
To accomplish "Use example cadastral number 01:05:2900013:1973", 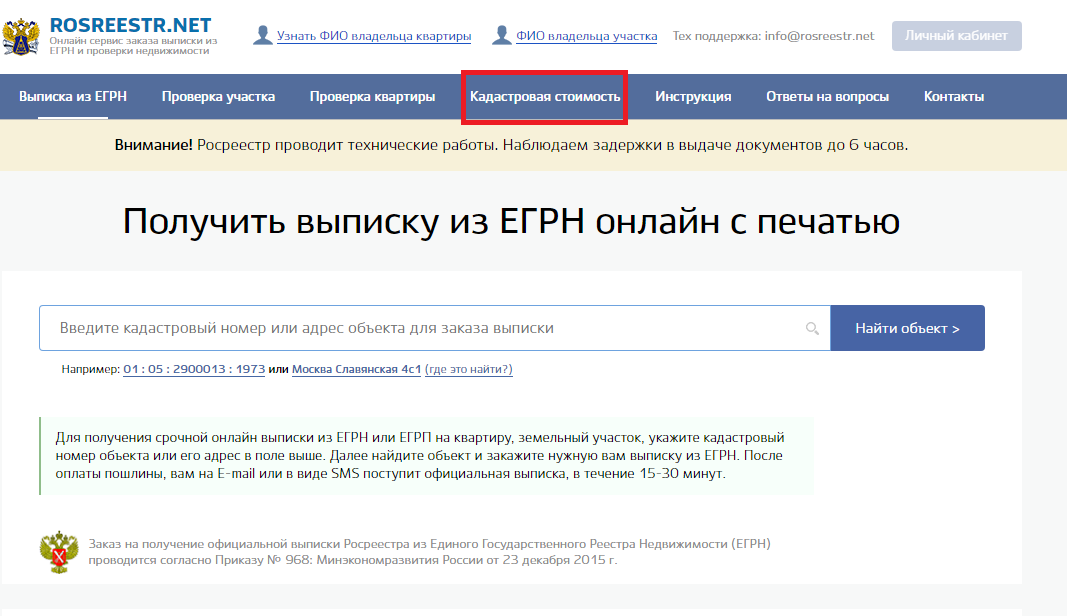I will coord(194,369).
